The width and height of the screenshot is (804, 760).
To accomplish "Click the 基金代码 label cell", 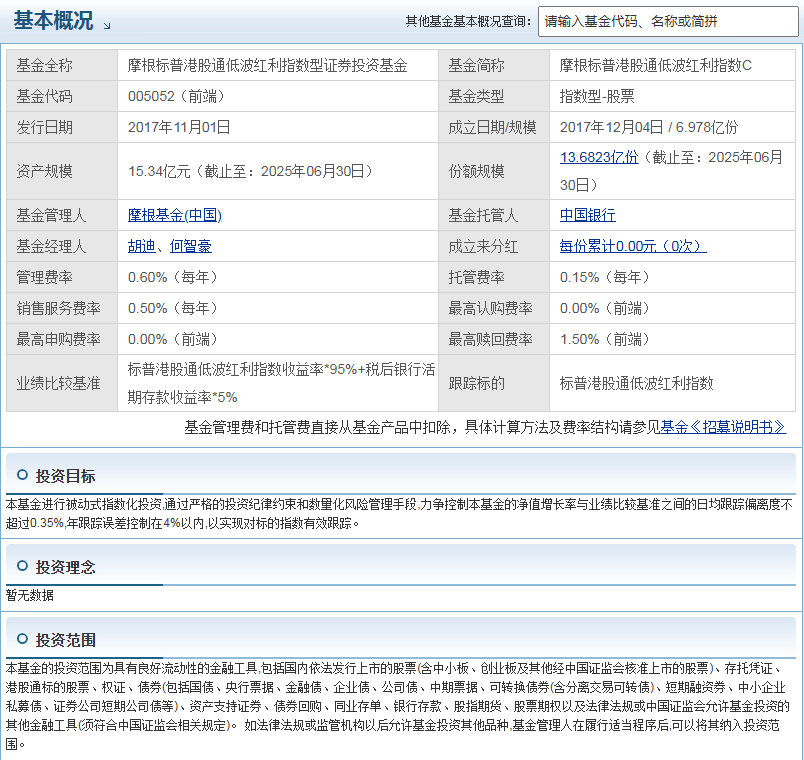I will [62, 96].
